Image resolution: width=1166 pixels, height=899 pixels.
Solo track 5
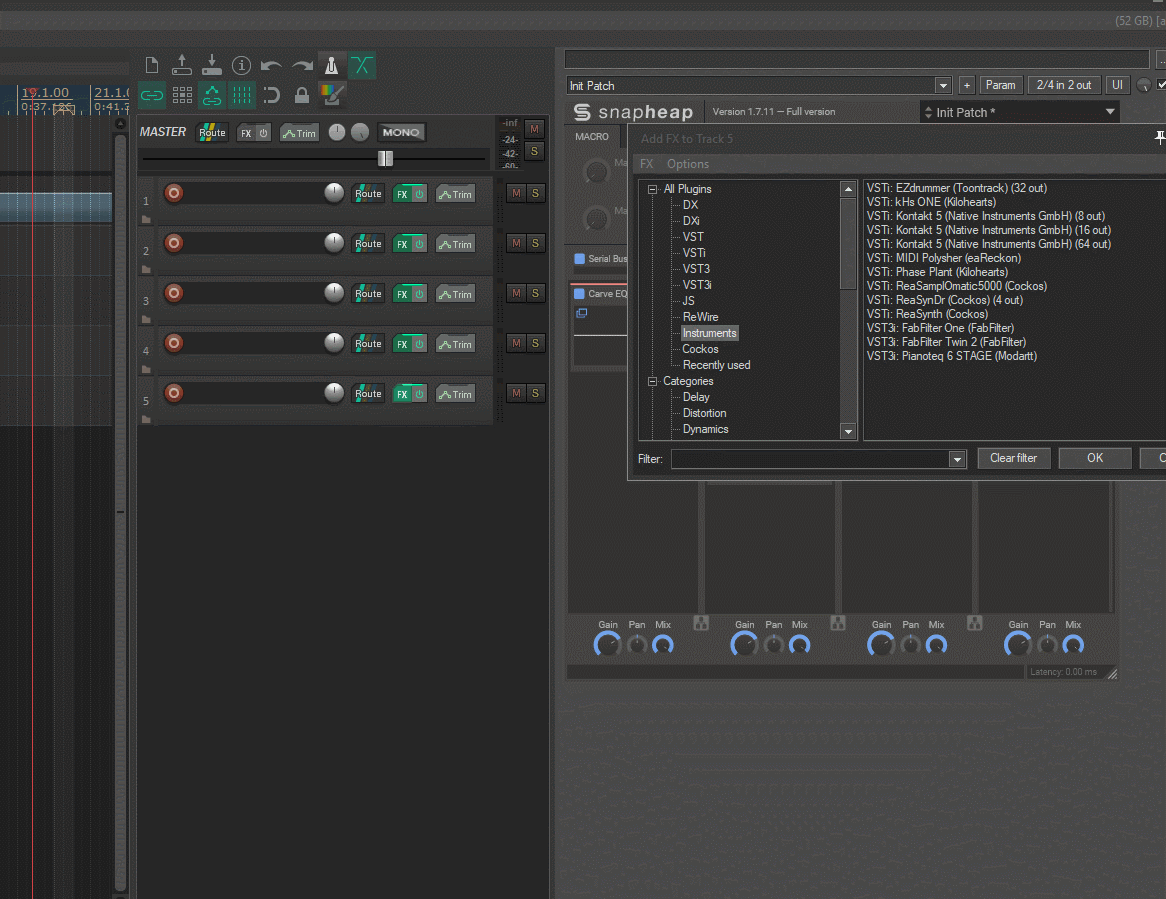click(x=535, y=393)
